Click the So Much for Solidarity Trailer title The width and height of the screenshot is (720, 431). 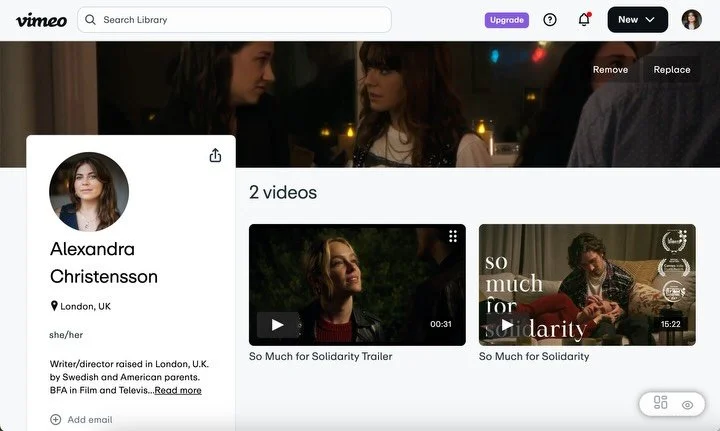tap(321, 357)
